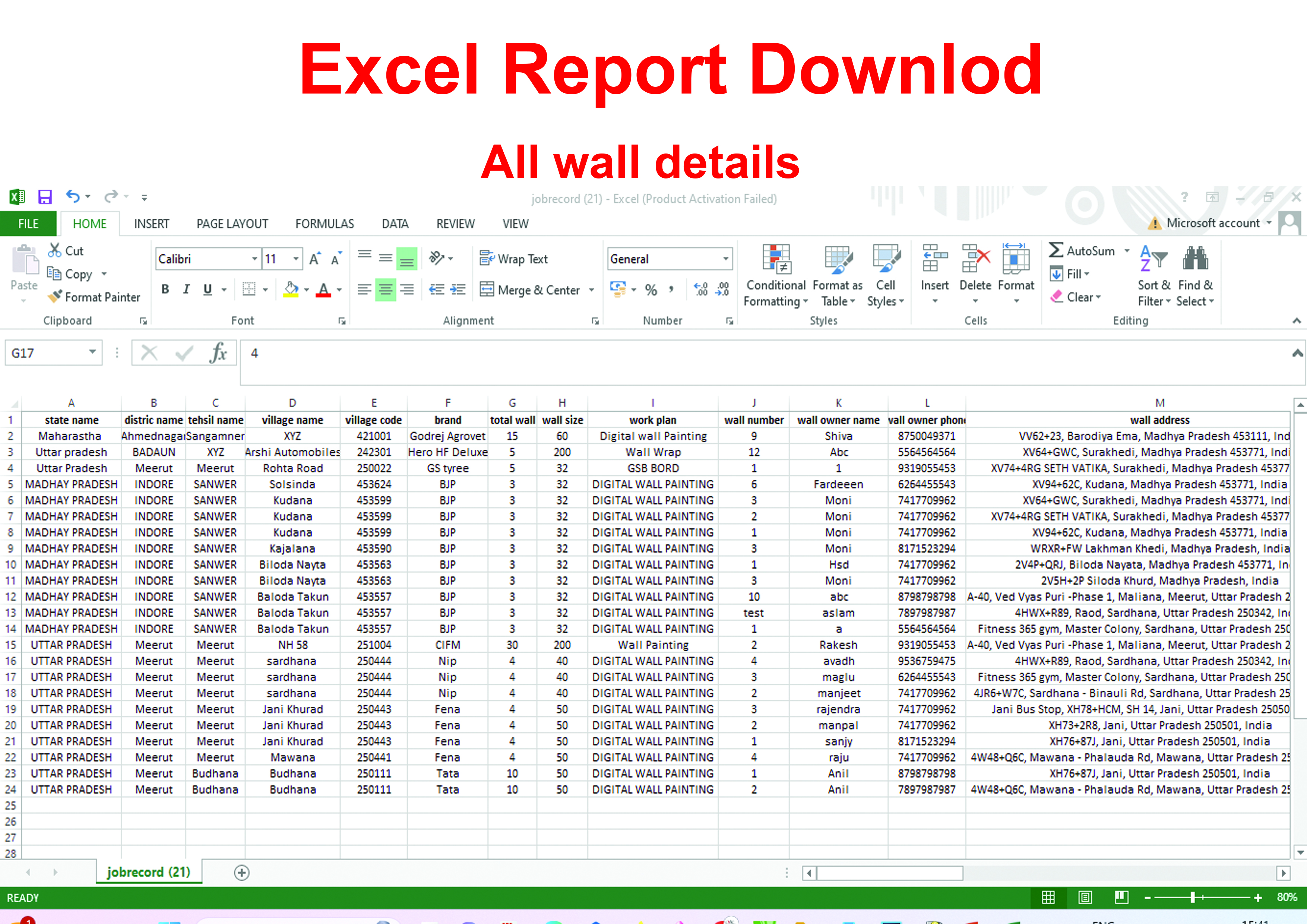
Task: Click the Cut scissors icon
Action: pyautogui.click(x=55, y=250)
